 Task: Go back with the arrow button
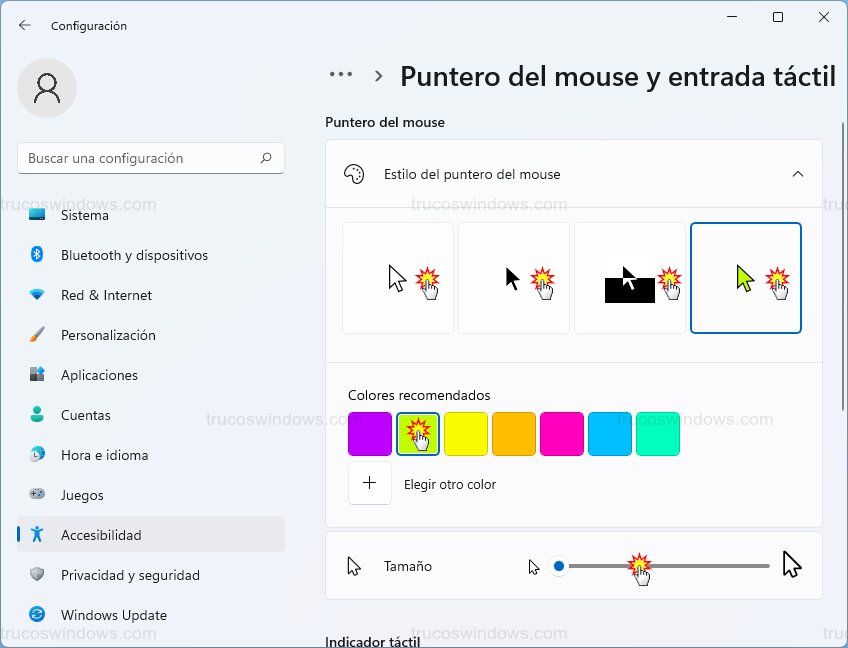coord(23,26)
